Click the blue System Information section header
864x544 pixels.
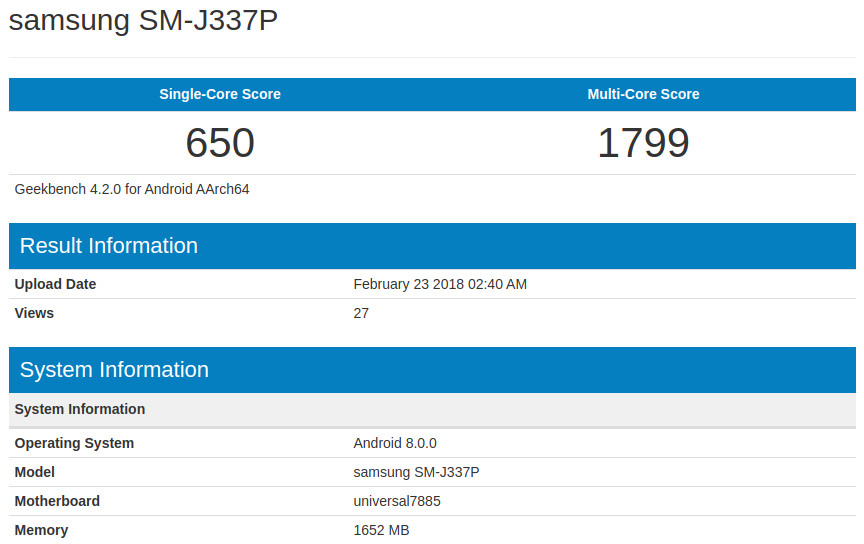(x=114, y=370)
